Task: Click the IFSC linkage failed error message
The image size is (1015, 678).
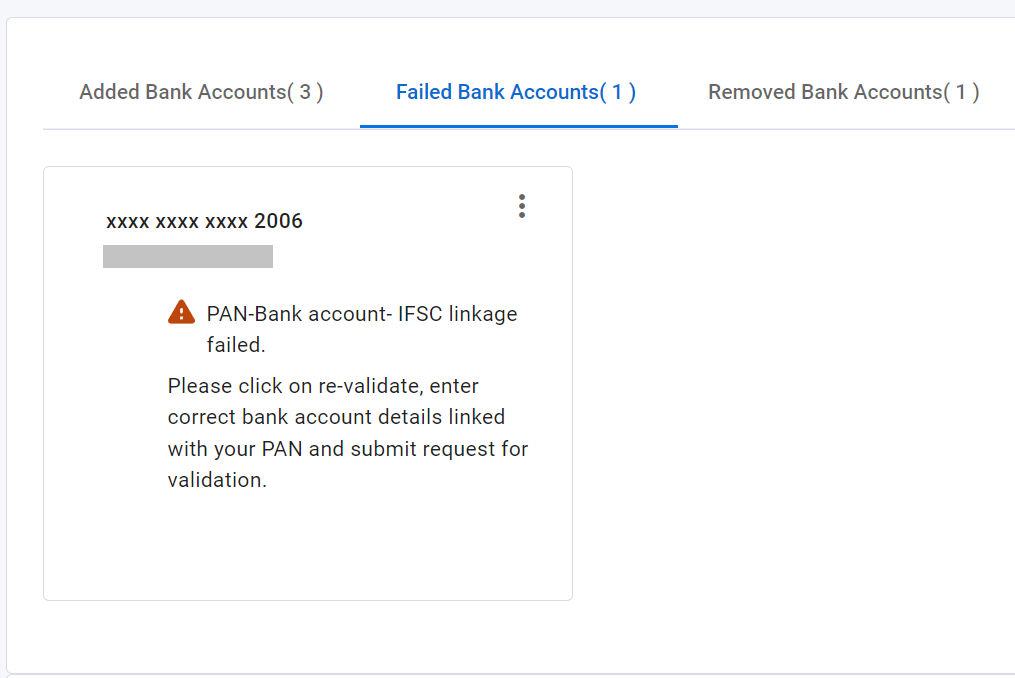Action: coord(362,329)
